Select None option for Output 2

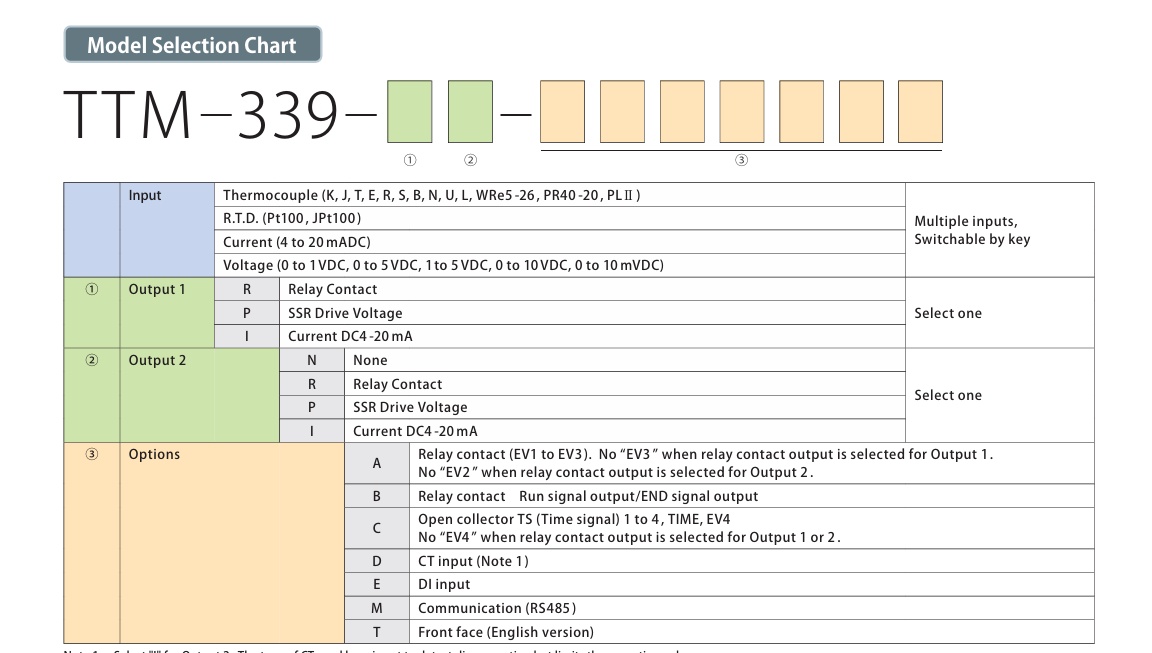[x=370, y=360]
